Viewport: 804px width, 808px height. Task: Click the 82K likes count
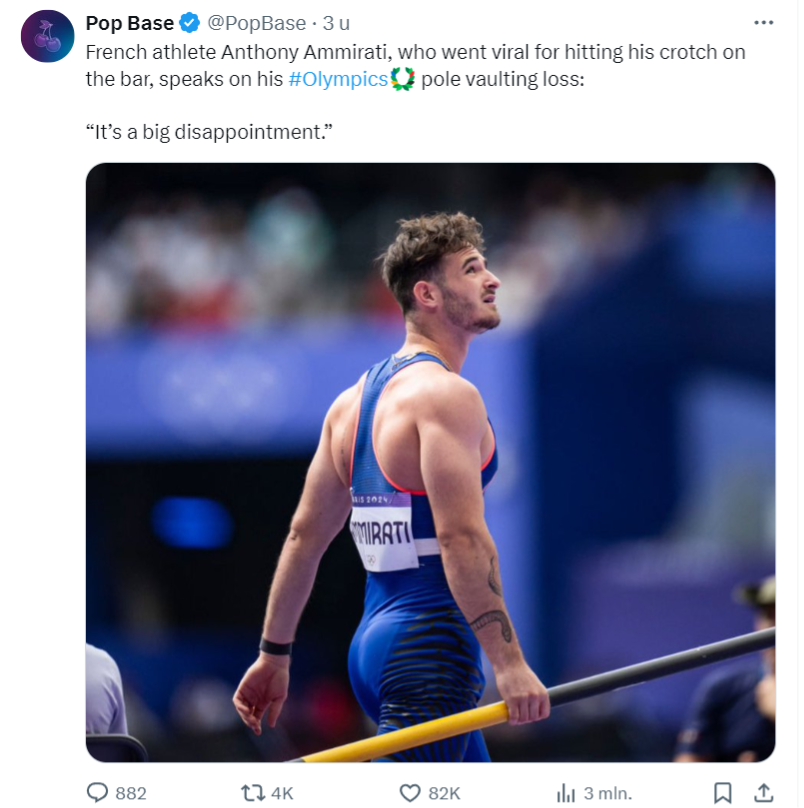pyautogui.click(x=444, y=793)
